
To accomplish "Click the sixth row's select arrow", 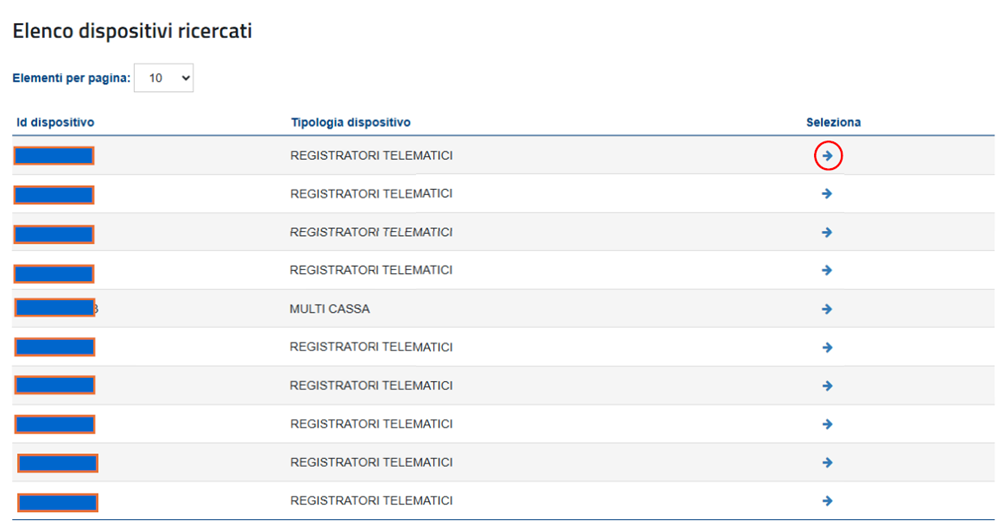I will point(827,347).
